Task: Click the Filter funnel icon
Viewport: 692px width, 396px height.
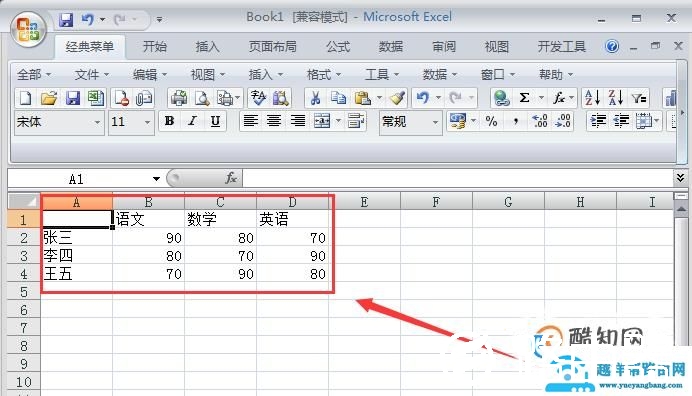Action: tap(639, 98)
